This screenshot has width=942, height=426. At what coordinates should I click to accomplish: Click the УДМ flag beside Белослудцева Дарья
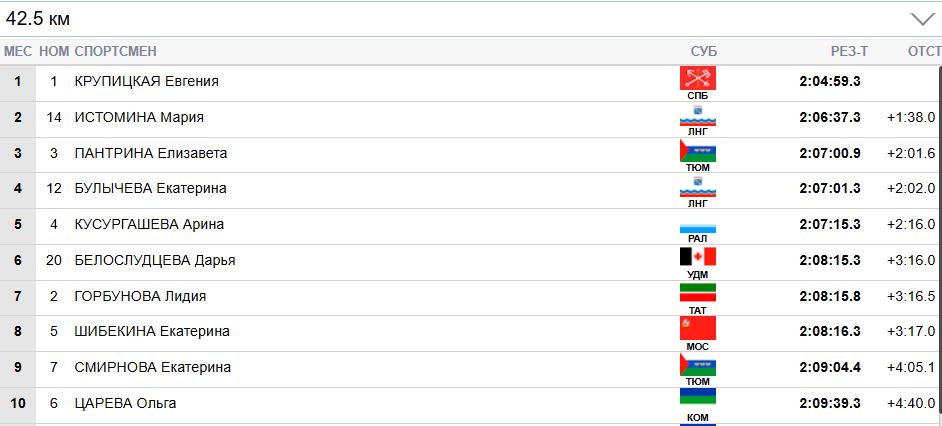point(697,258)
